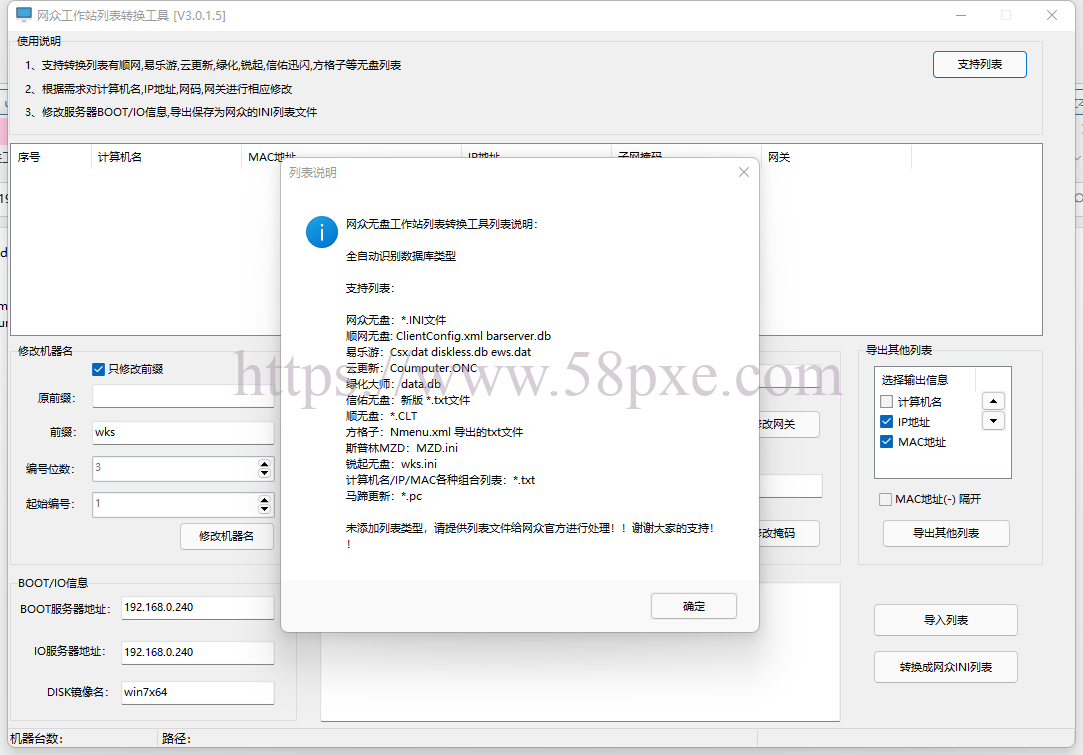
Task: Open the 支持列表 button
Action: coord(979,64)
